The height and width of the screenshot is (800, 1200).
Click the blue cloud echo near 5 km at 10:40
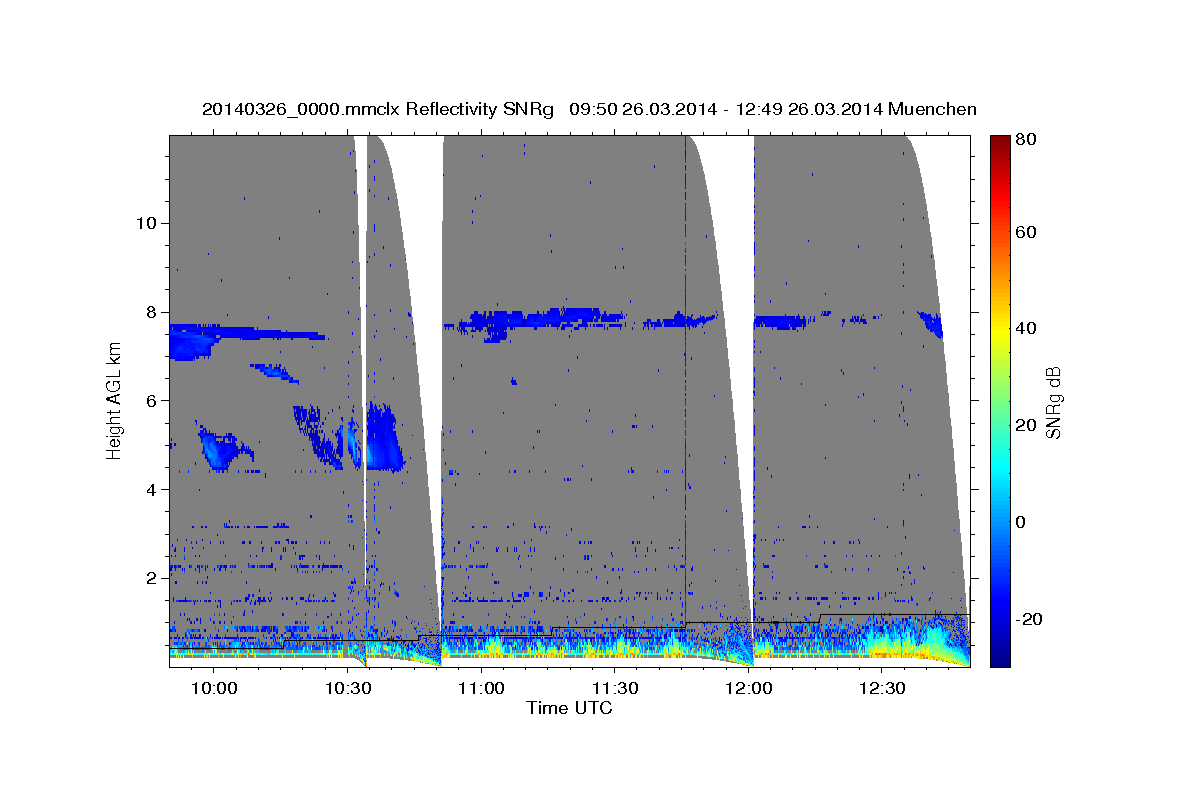coord(383,437)
